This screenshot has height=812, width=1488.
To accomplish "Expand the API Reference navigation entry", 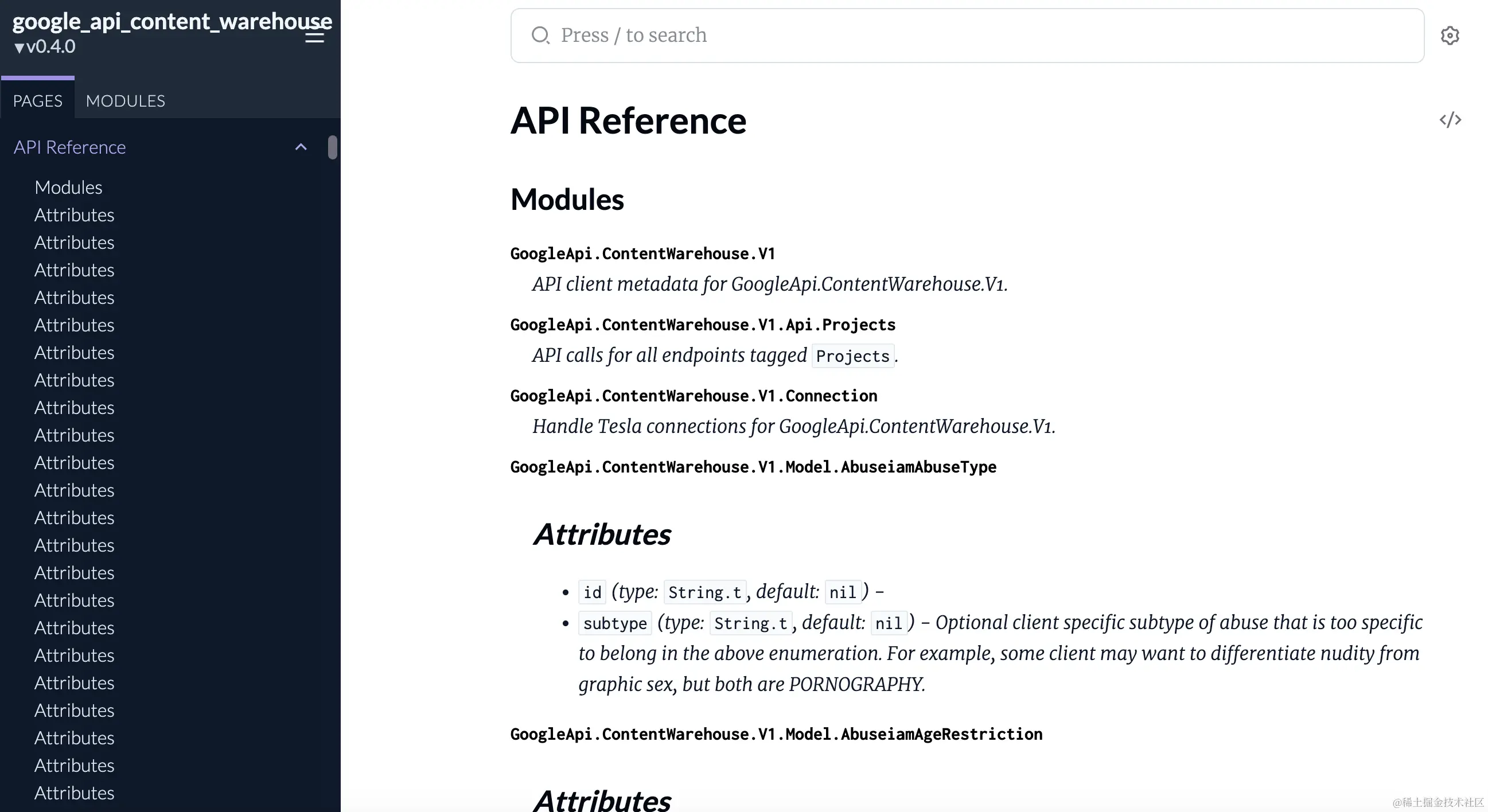I will pyautogui.click(x=70, y=147).
